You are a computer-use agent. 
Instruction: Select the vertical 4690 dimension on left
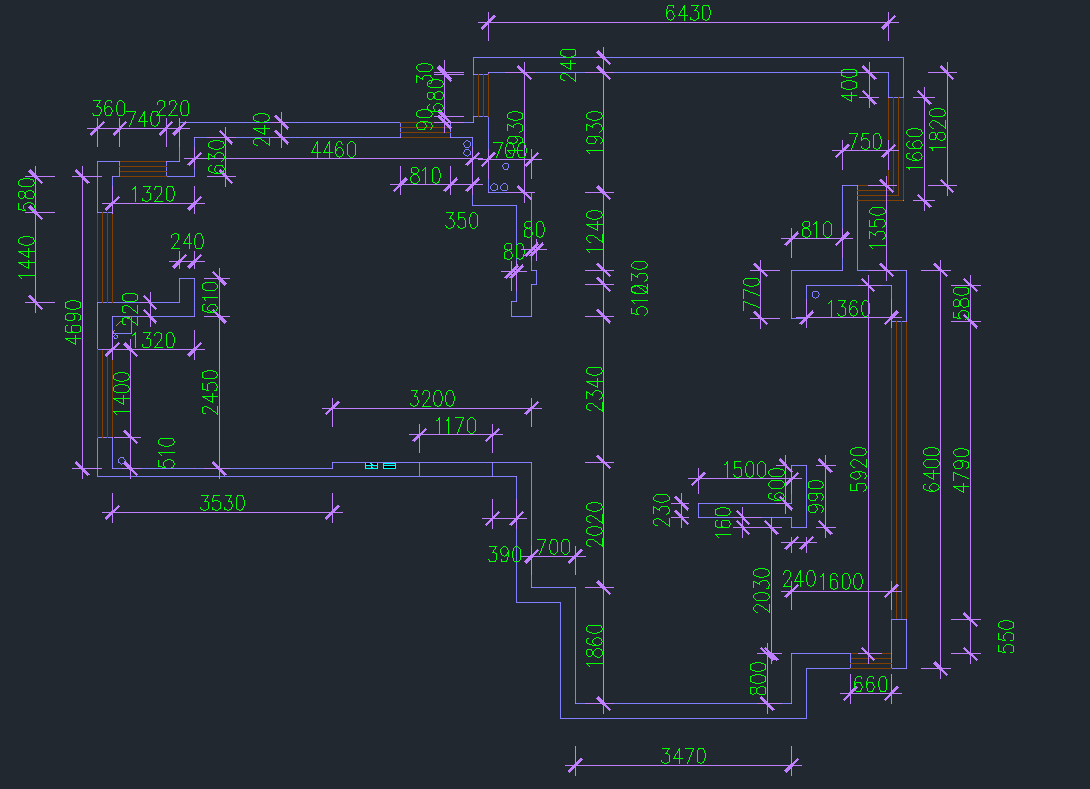point(73,322)
